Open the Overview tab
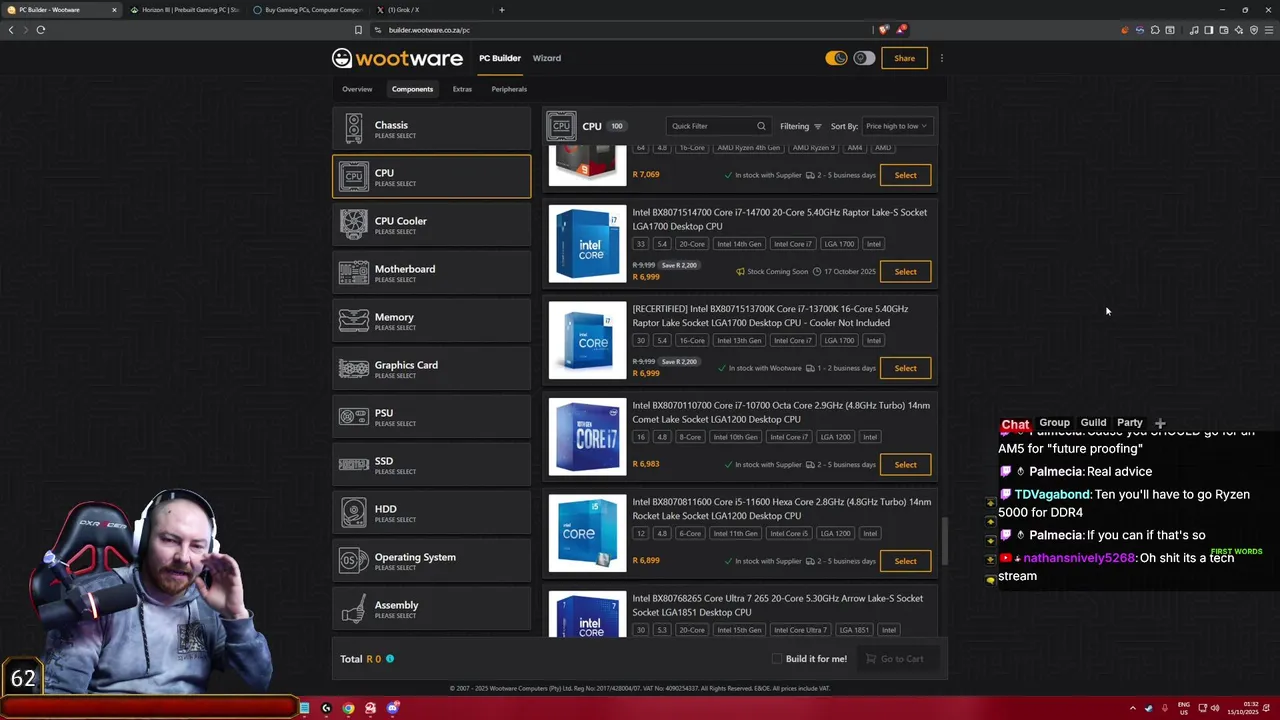The height and width of the screenshot is (720, 1280). click(357, 89)
